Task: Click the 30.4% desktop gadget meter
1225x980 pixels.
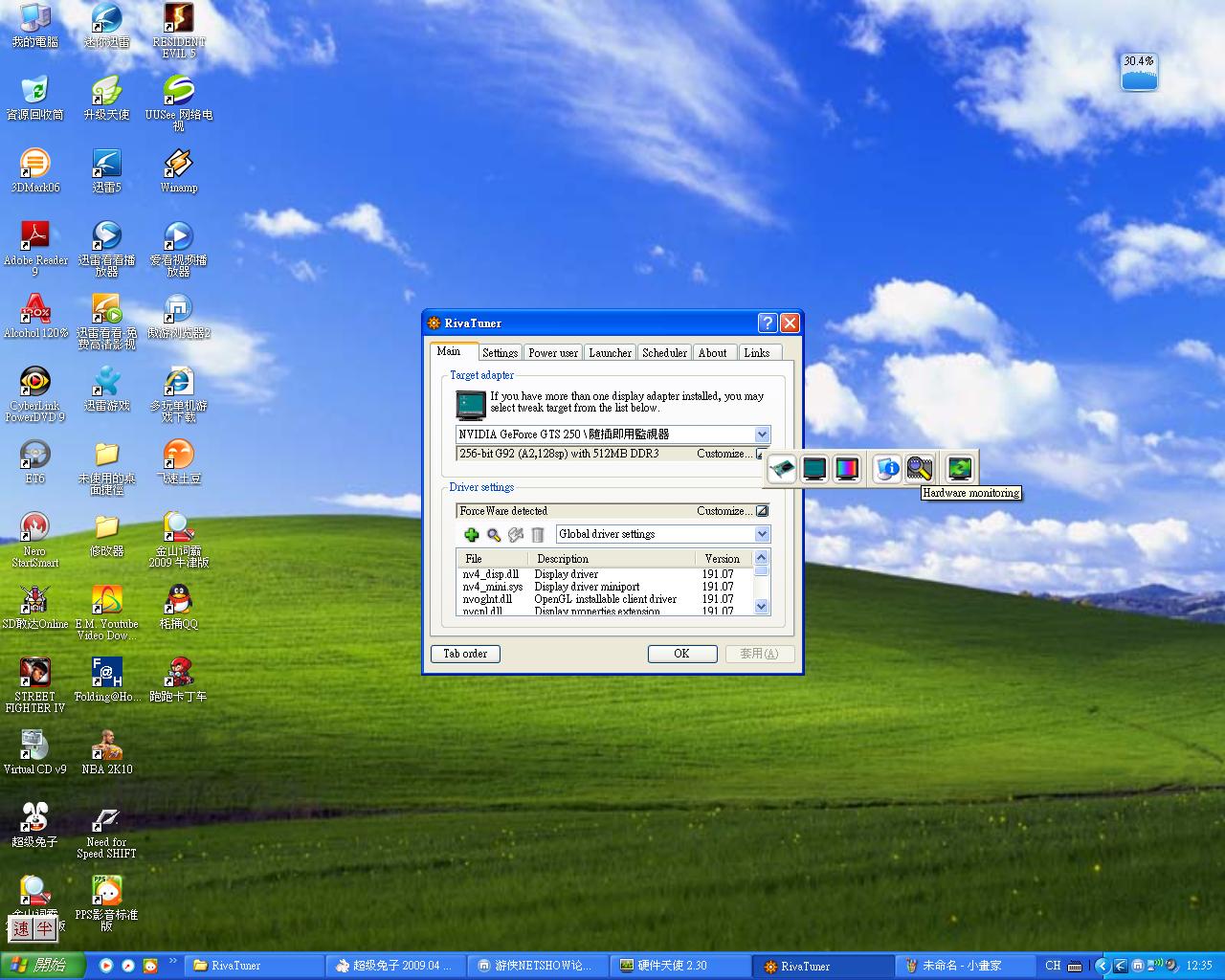Action: tap(1139, 72)
